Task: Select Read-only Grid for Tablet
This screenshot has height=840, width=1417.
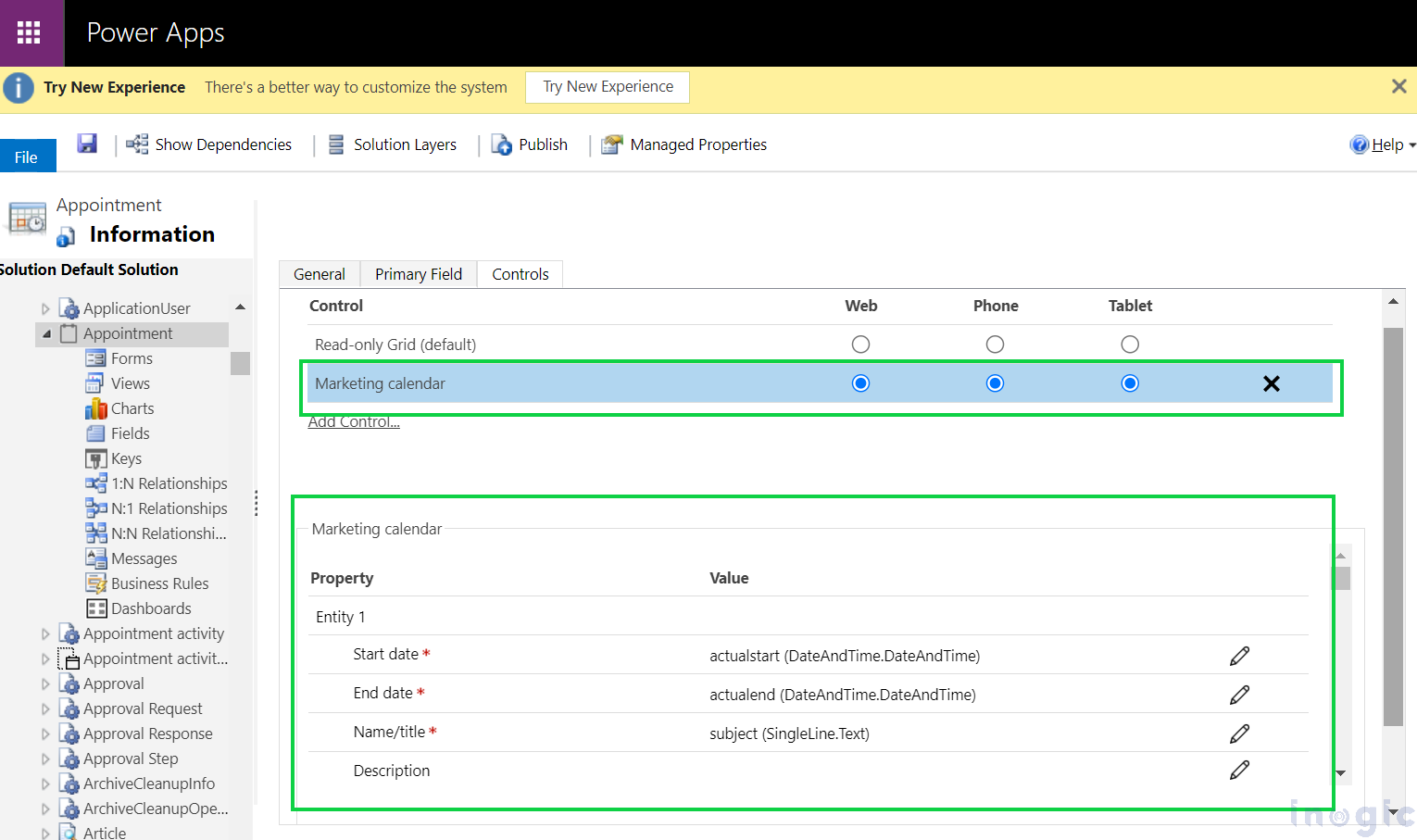Action: click(1130, 345)
